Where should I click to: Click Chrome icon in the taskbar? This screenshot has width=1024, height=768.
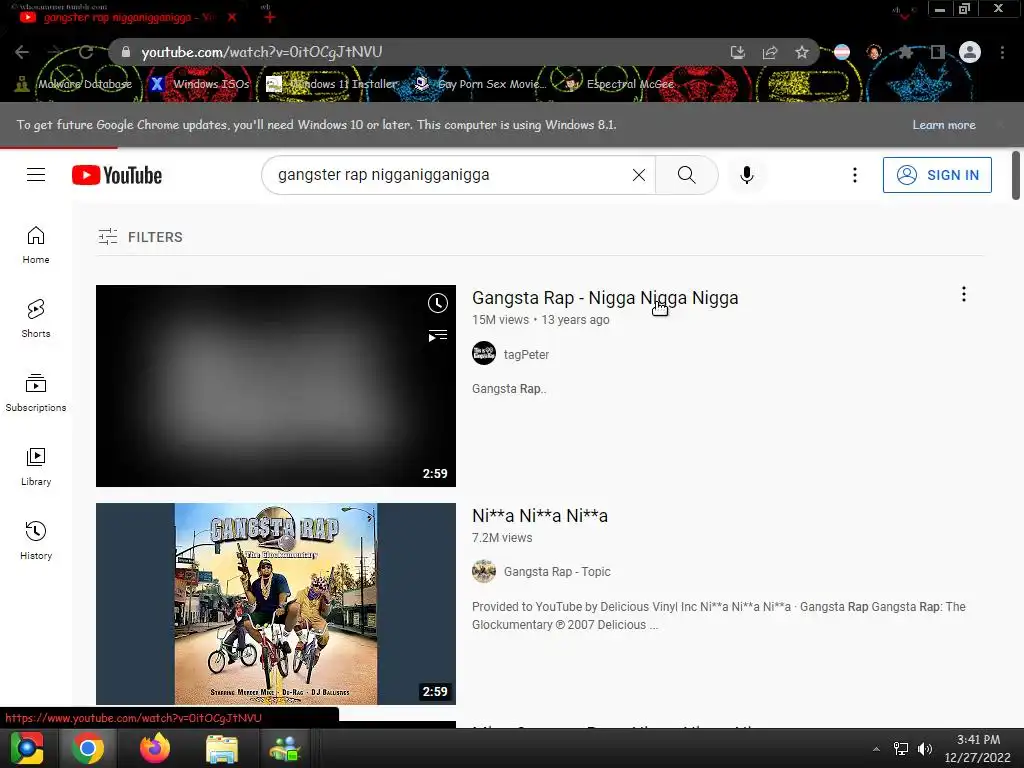[88, 748]
